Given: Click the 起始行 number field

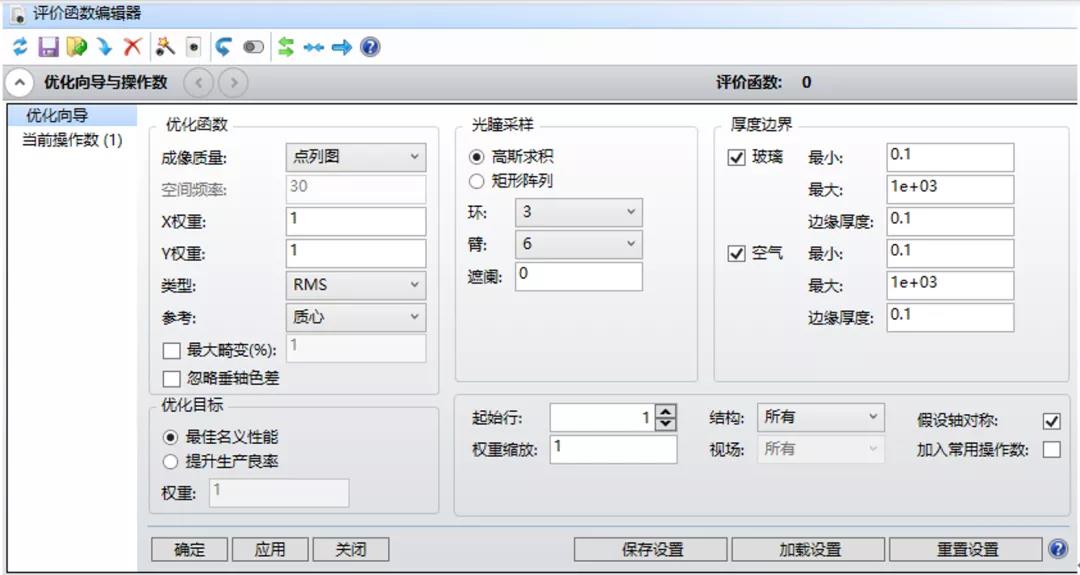Looking at the screenshot, I should (603, 417).
